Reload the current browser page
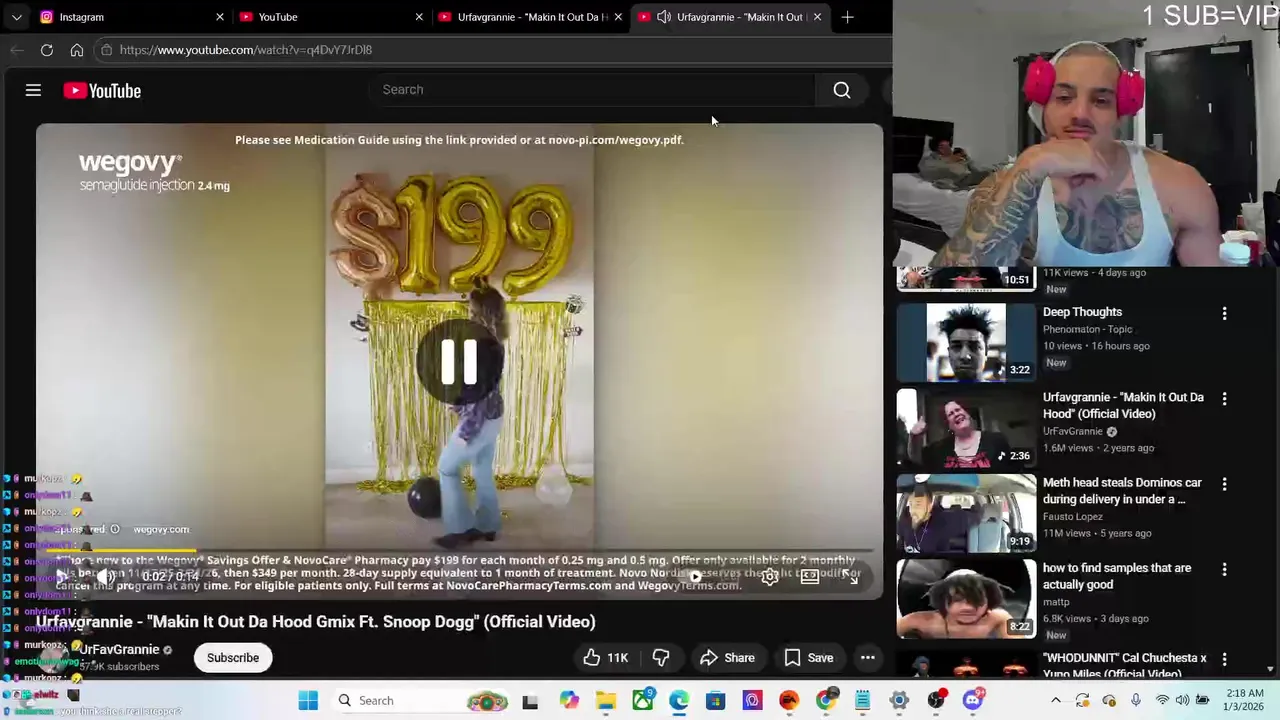The width and height of the screenshot is (1280, 720). [x=47, y=50]
